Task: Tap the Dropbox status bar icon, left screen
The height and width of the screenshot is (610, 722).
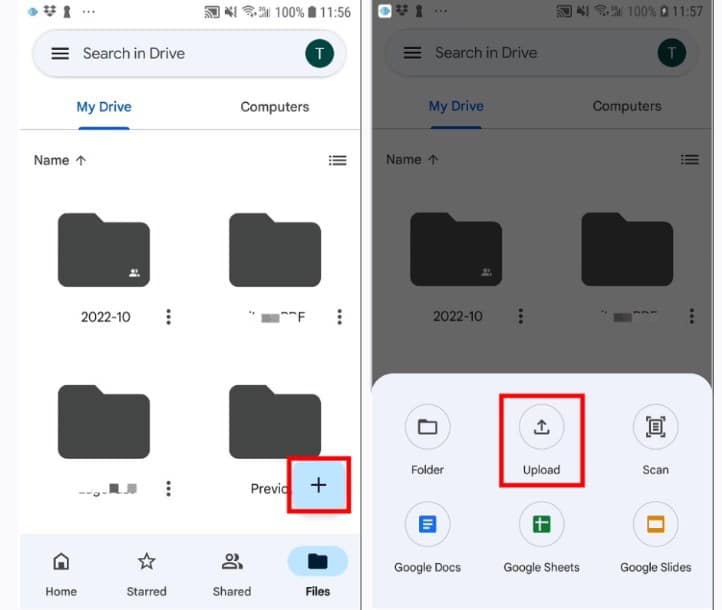Action: [50, 11]
